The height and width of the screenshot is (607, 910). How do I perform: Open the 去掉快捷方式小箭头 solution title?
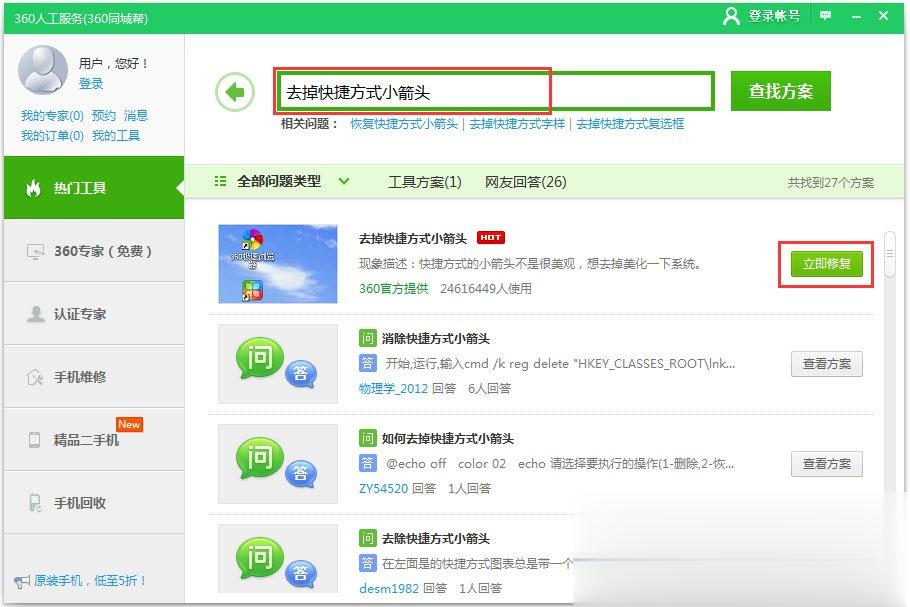pos(413,239)
